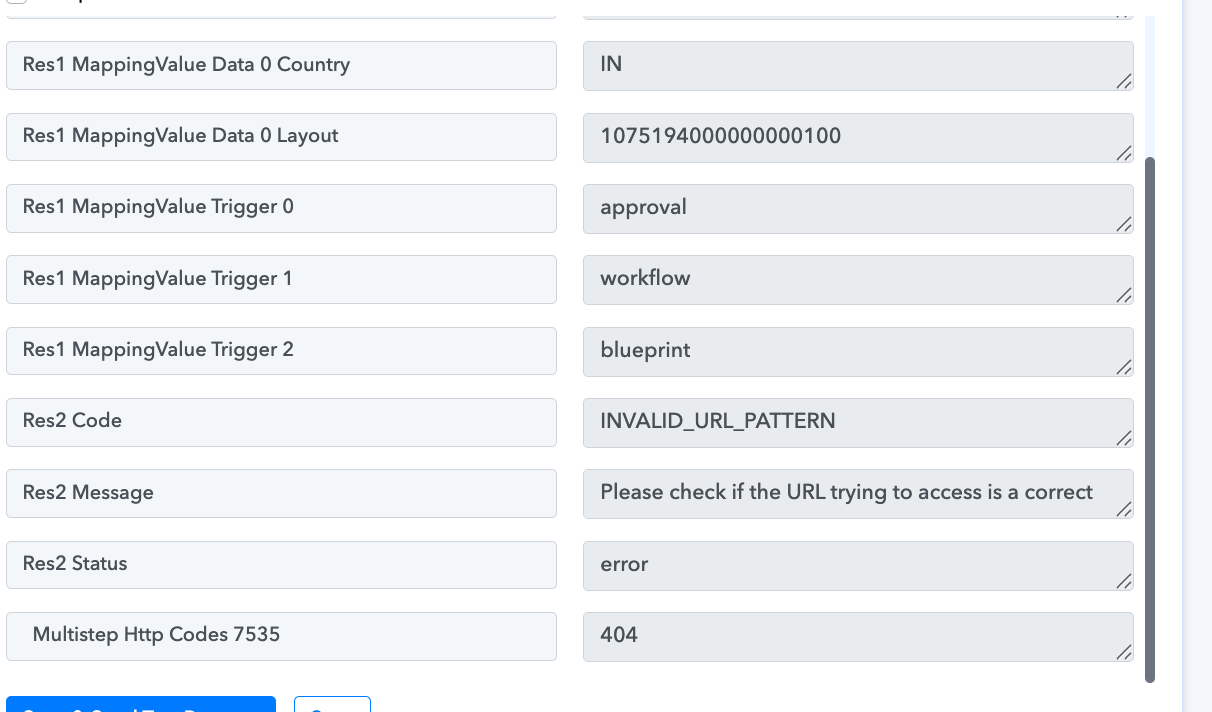
Task: Select the approval trigger value box
Action: tap(857, 208)
